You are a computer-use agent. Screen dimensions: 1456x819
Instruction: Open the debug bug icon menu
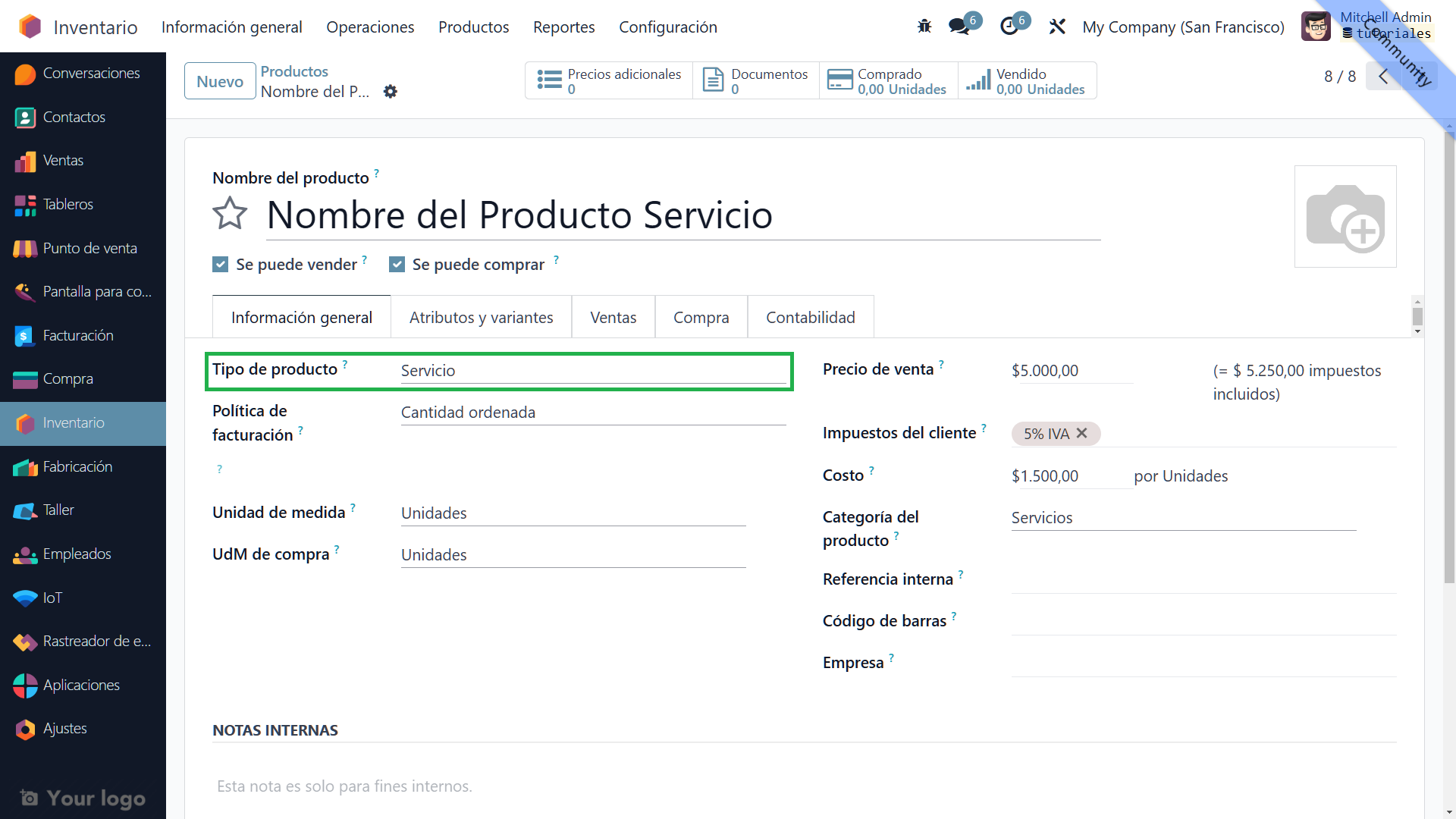(x=924, y=27)
